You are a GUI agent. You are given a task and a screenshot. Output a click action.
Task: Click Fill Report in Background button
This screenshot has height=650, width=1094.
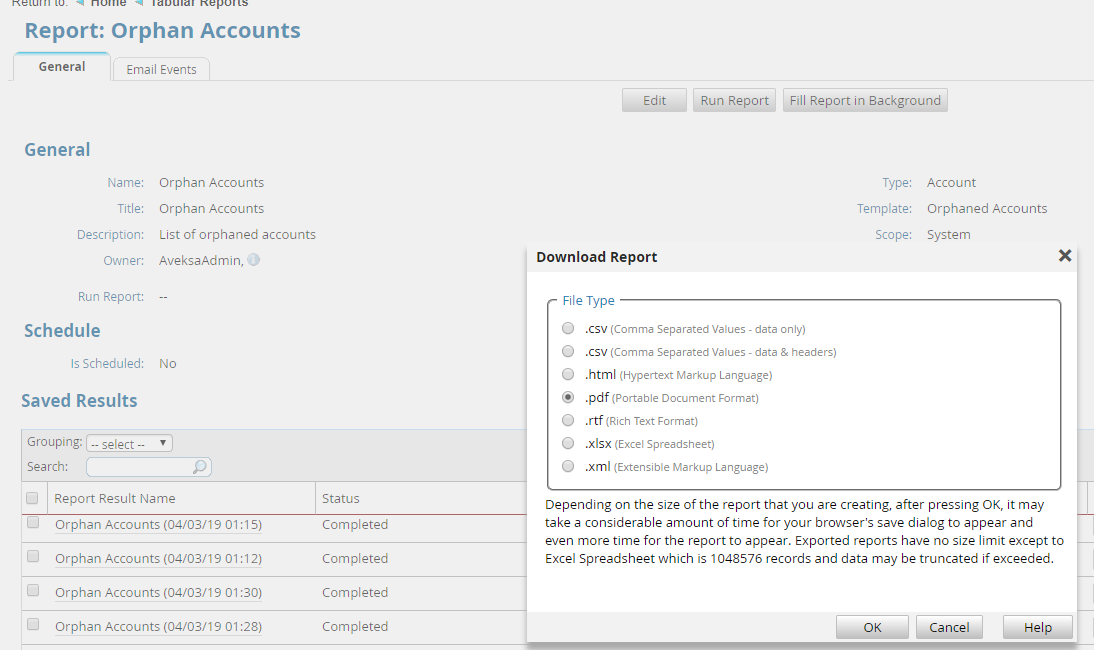click(x=865, y=100)
